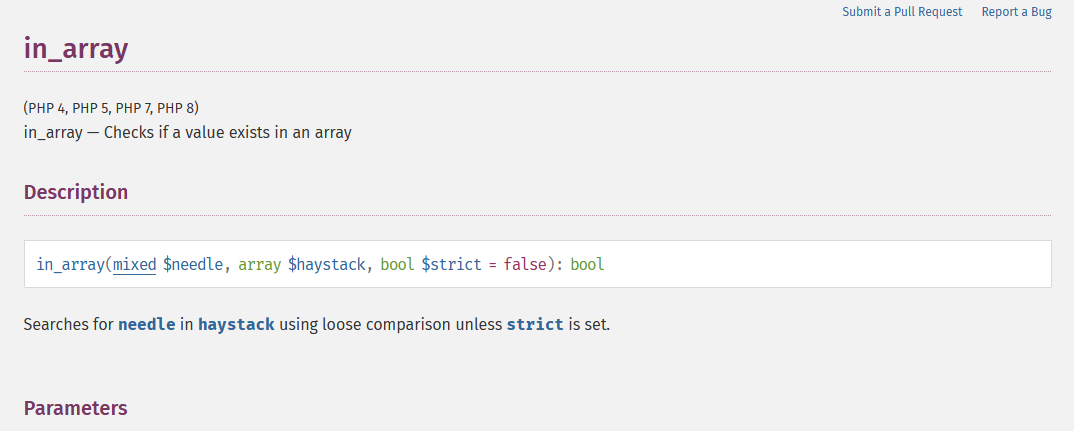The image size is (1074, 431).
Task: Select the Description section heading
Action: click(x=76, y=192)
